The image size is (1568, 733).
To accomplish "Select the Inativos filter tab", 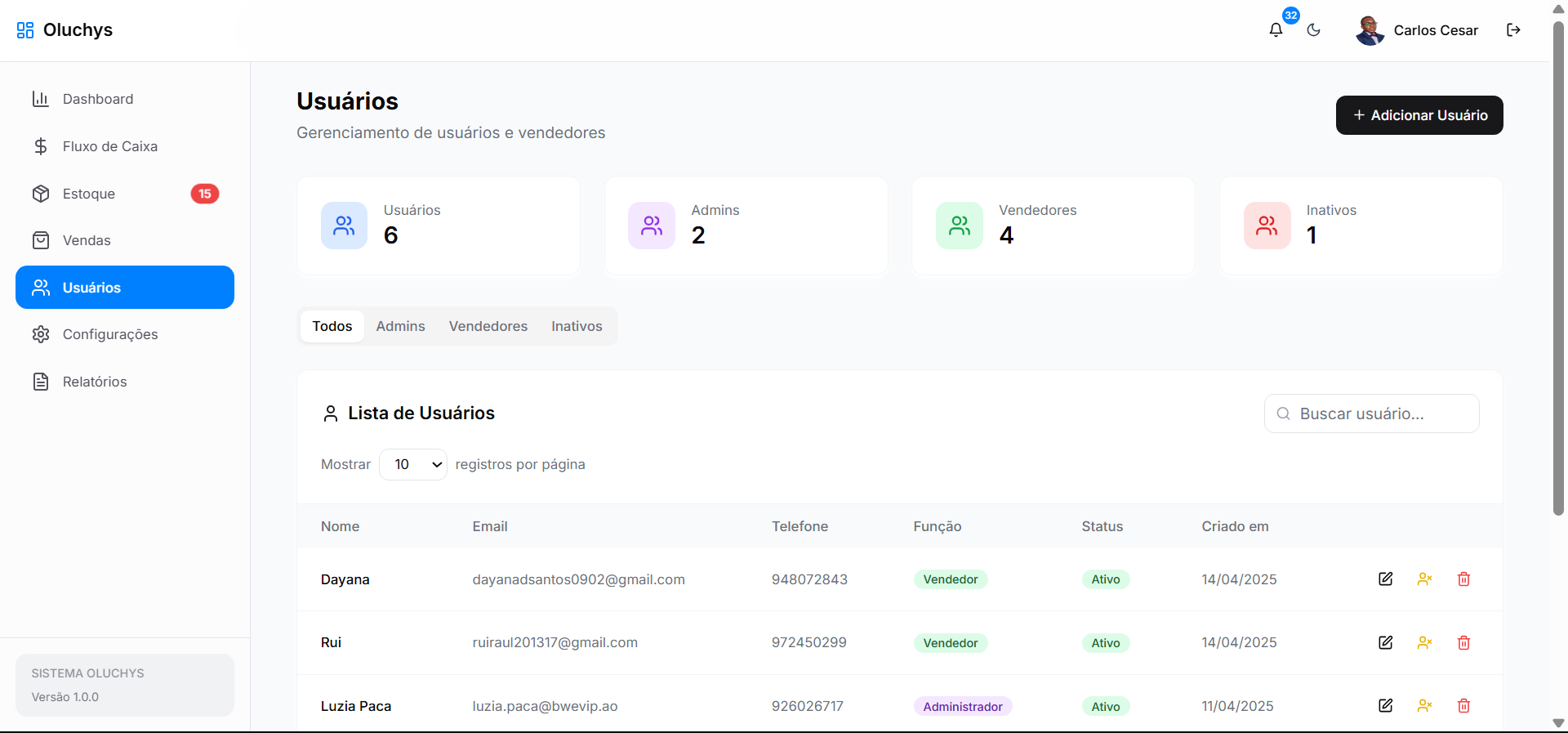I will 577,326.
